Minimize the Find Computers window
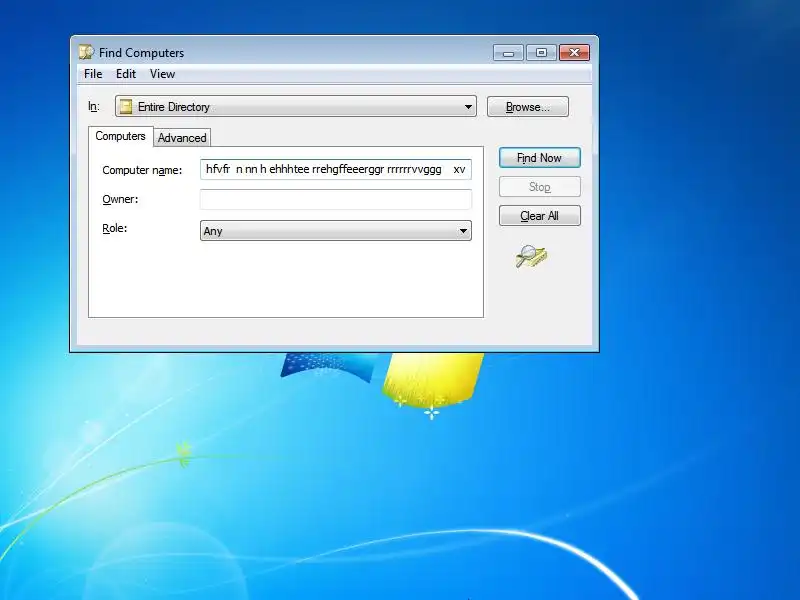The width and height of the screenshot is (800, 600). tap(508, 53)
